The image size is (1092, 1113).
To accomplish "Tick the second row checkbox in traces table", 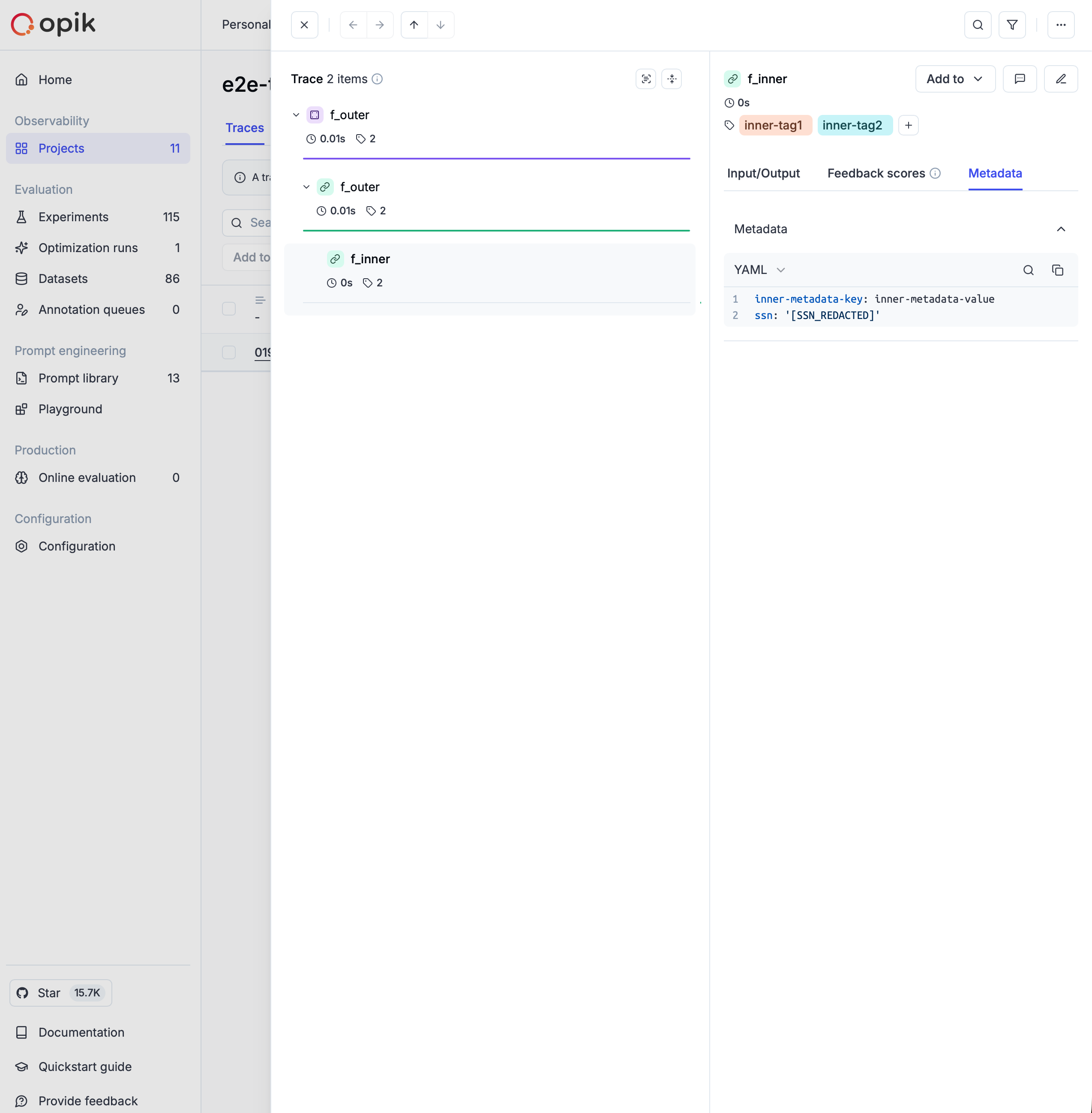I will point(229,352).
